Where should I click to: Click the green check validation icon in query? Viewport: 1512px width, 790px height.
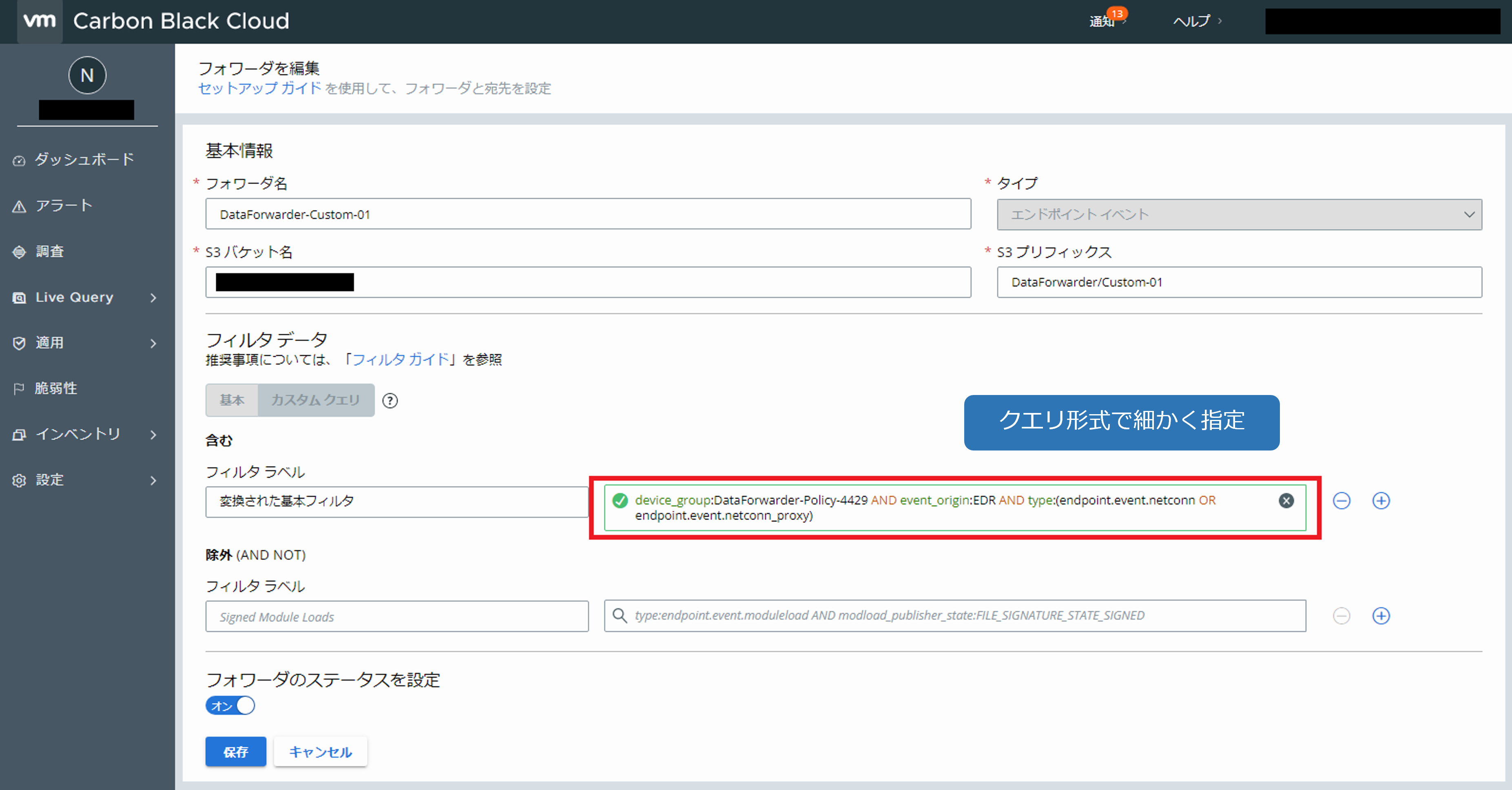click(x=620, y=500)
